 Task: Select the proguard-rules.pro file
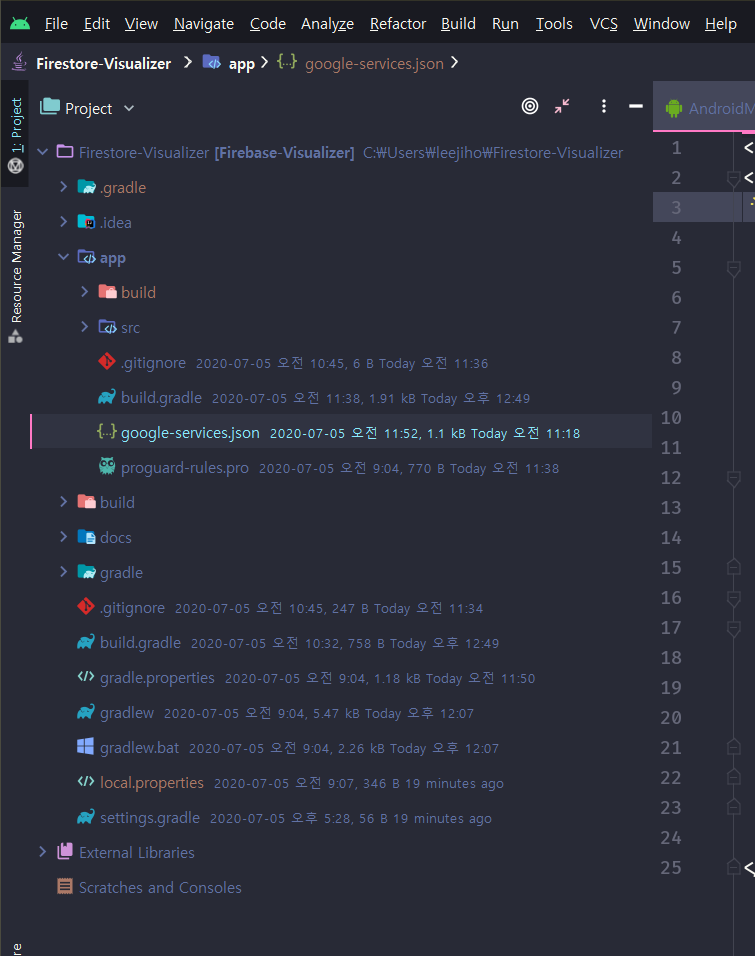pos(184,468)
